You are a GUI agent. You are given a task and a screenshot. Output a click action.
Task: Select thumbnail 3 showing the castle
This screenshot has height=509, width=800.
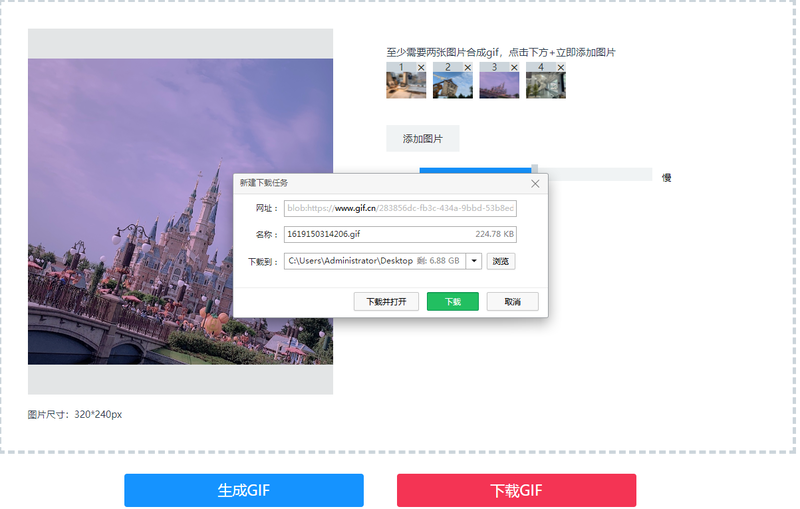[499, 85]
